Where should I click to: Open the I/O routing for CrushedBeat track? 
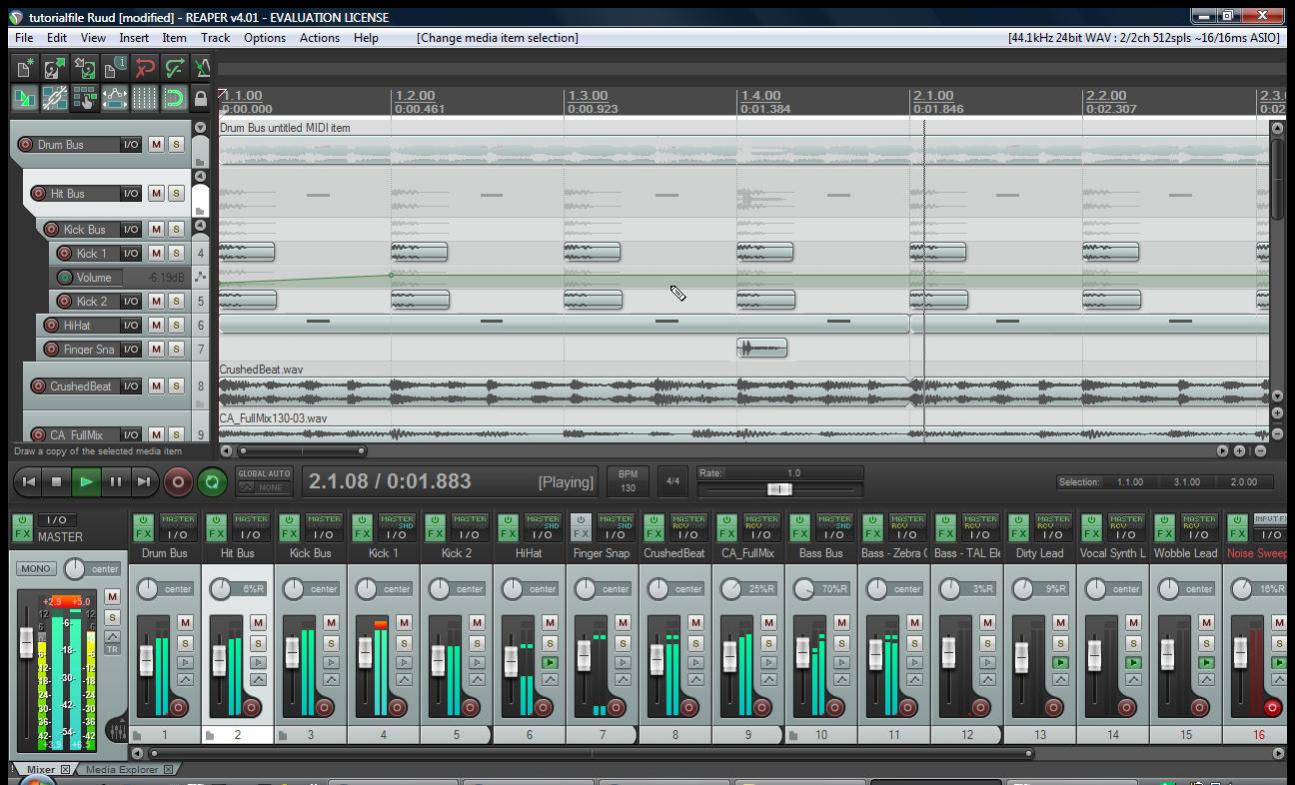click(130, 385)
